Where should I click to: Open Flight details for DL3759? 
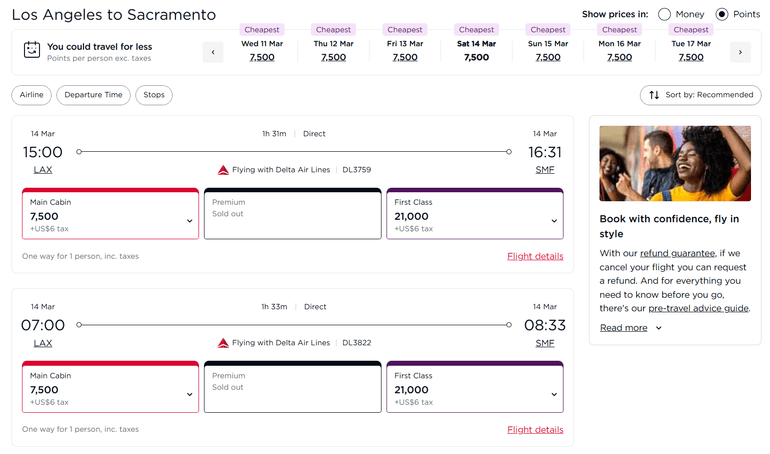(535, 257)
